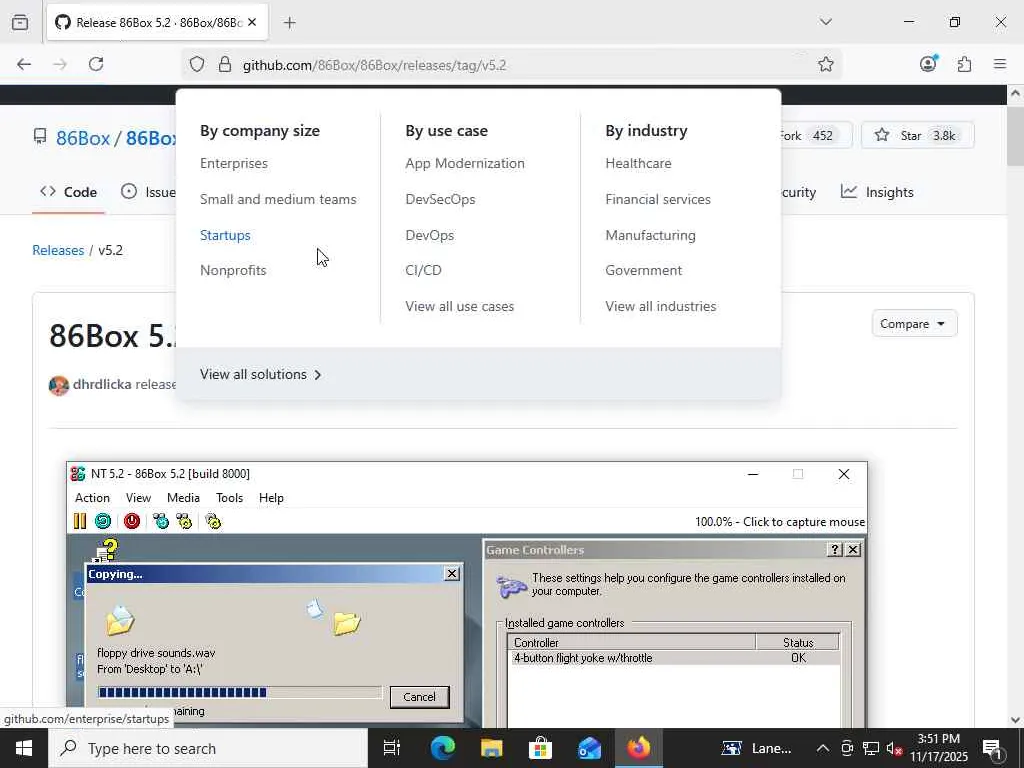Select the CI/CD use case link
Screen dimensions: 1024x768
click(x=423, y=270)
